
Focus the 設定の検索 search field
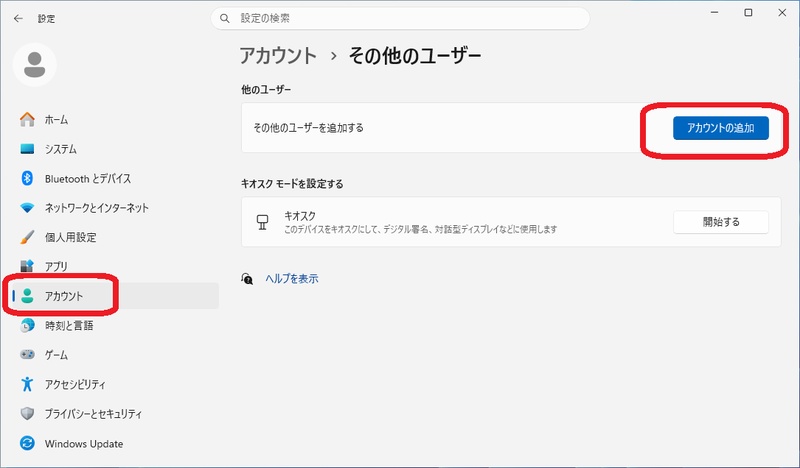point(400,18)
